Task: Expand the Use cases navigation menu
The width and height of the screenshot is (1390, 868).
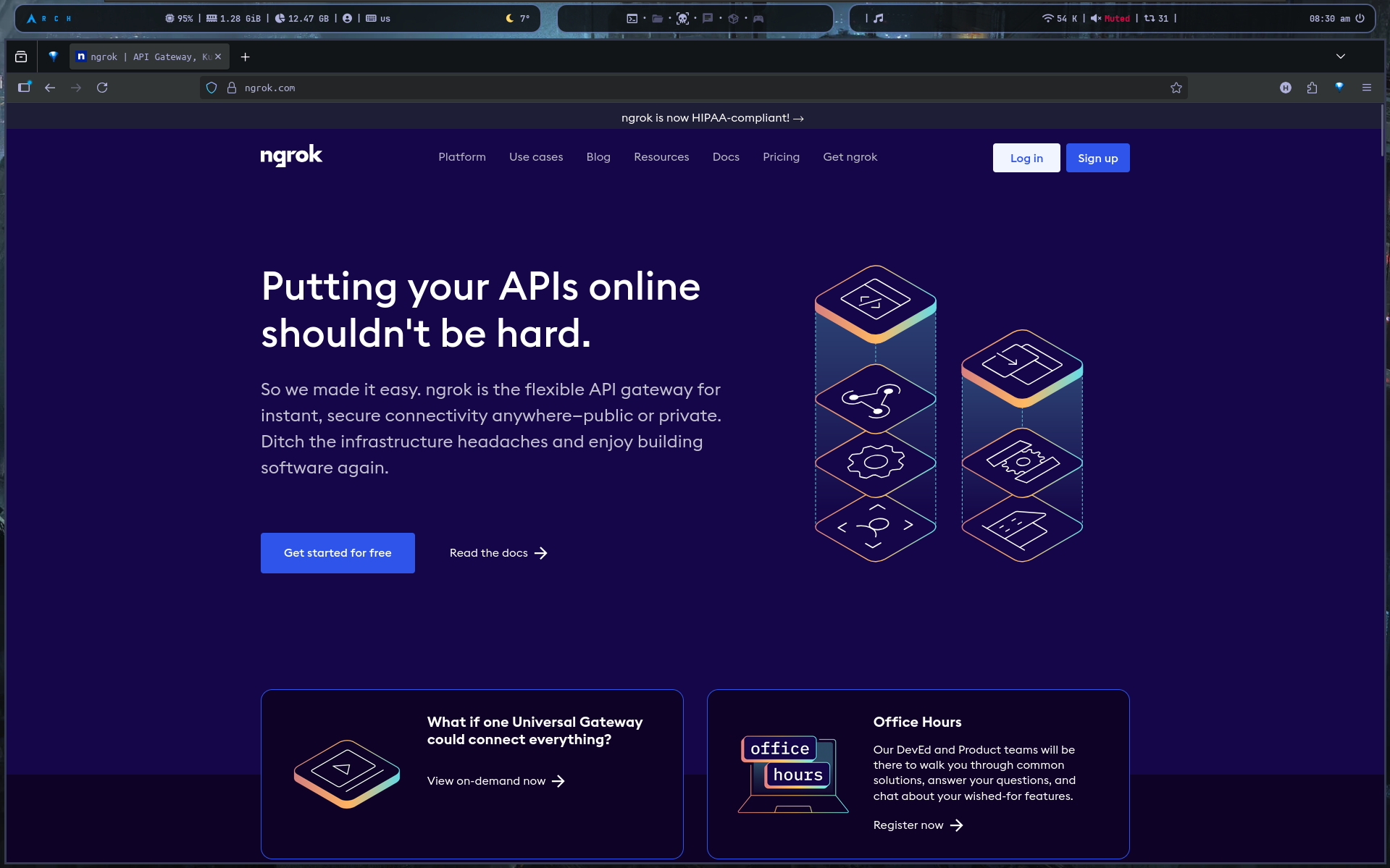Action: click(x=535, y=157)
